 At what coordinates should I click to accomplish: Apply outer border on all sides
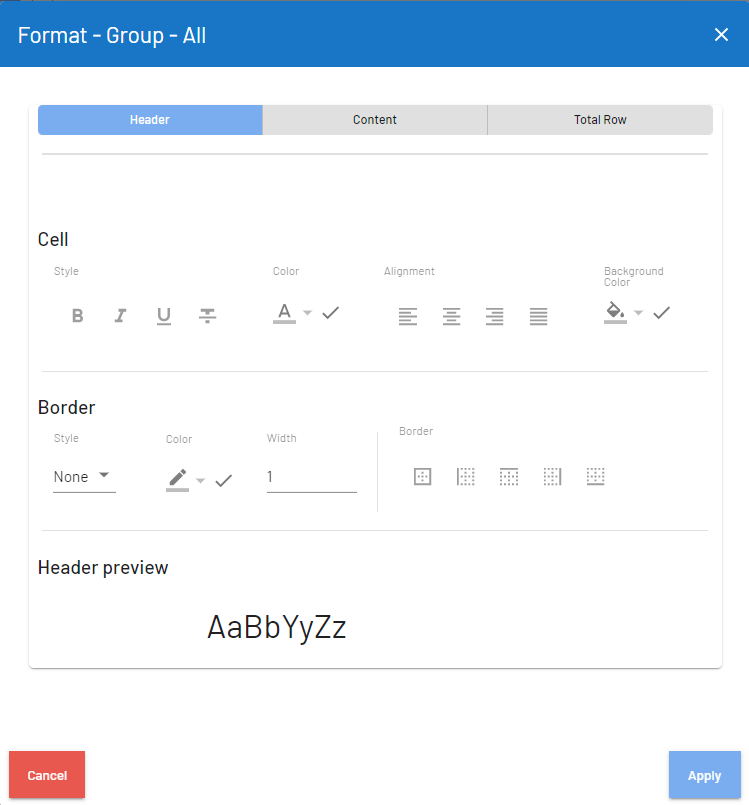(x=422, y=477)
